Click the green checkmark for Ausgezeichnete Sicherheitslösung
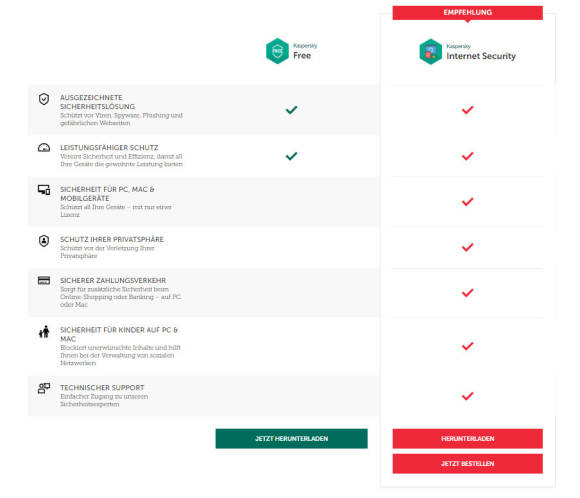Screen dimensions: 580x498 click(291, 110)
